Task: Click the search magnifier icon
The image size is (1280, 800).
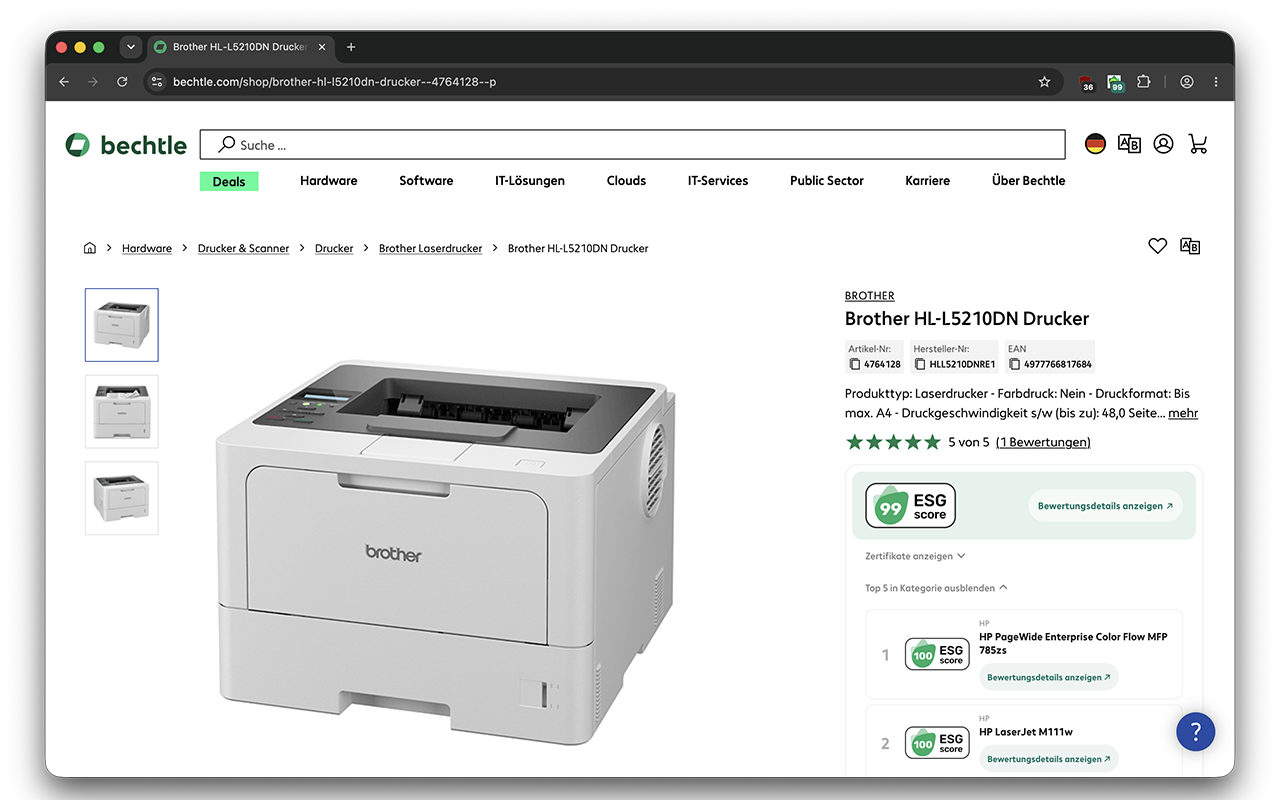Action: click(227, 145)
